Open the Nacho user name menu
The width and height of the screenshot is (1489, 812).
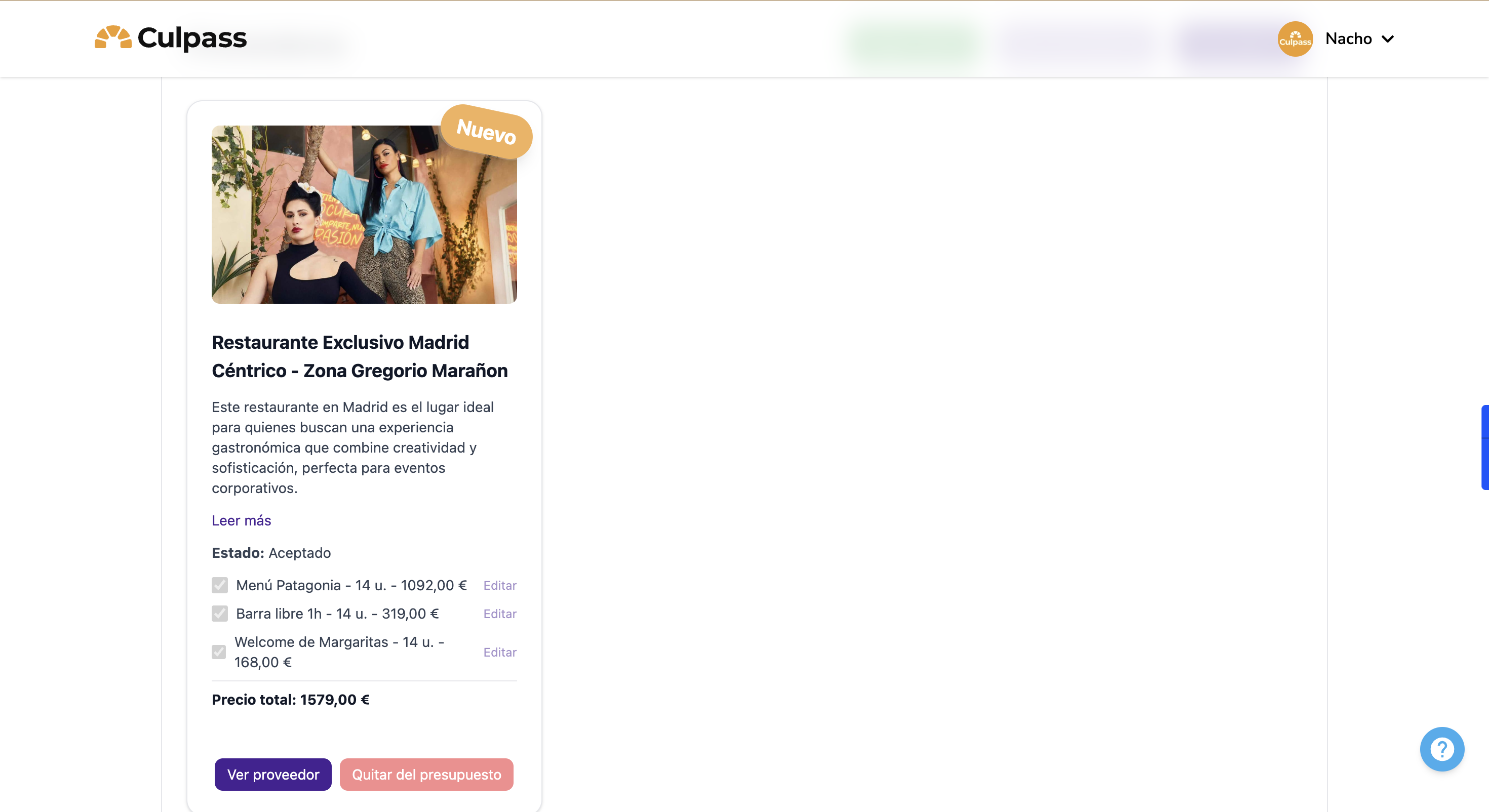[x=1348, y=38]
